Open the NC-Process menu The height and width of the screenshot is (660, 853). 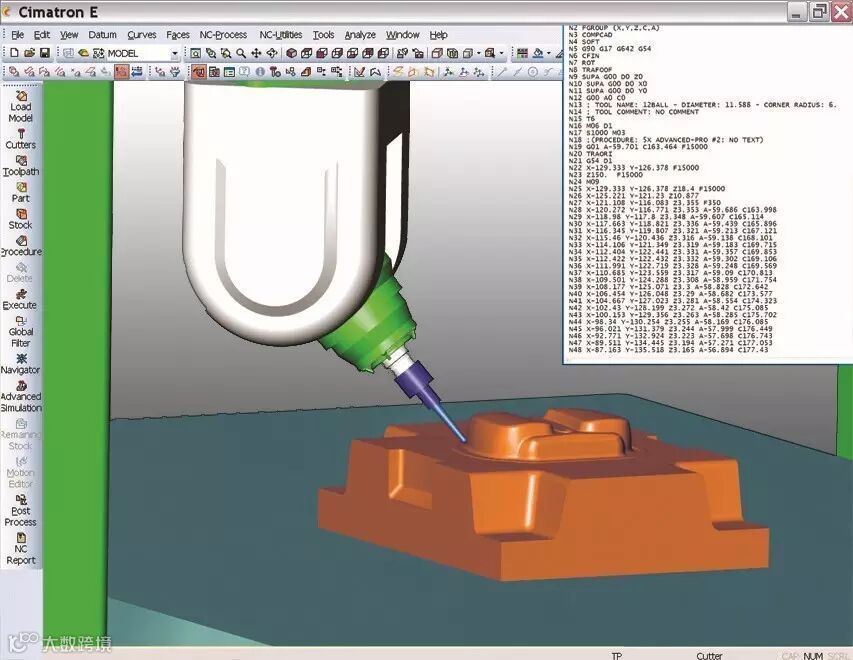click(223, 35)
